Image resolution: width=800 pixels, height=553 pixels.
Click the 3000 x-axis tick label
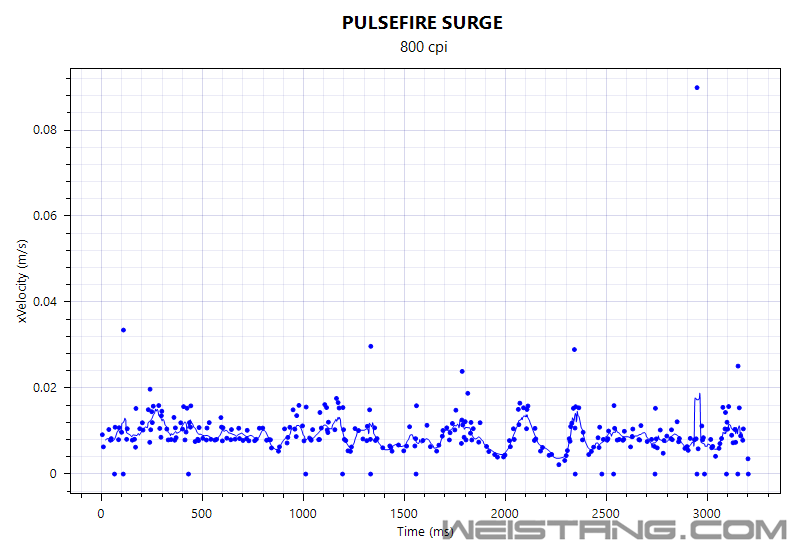pos(707,514)
